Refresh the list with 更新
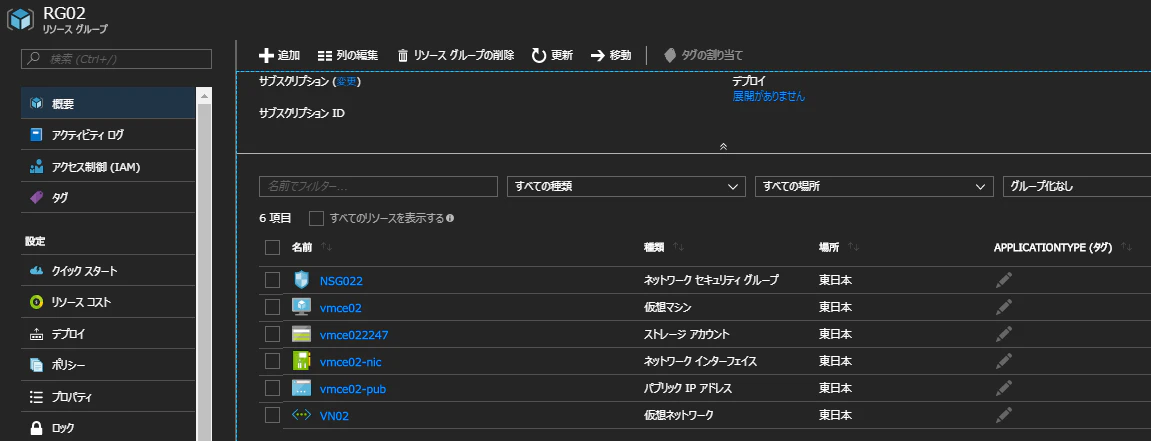Screen dimensions: 1151x441 pyautogui.click(x=552, y=55)
